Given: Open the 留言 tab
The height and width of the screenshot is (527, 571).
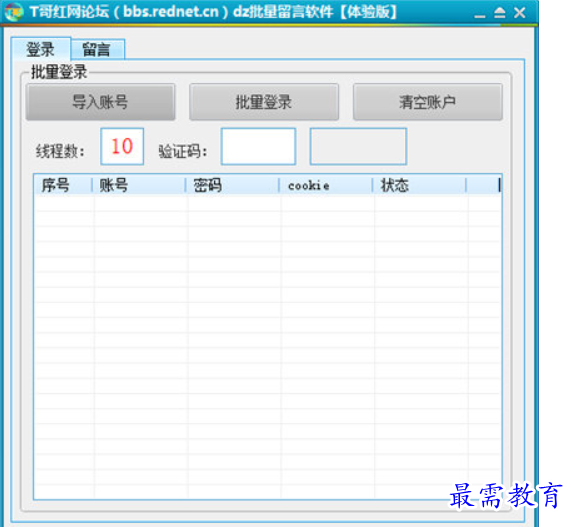Looking at the screenshot, I should coord(98,50).
